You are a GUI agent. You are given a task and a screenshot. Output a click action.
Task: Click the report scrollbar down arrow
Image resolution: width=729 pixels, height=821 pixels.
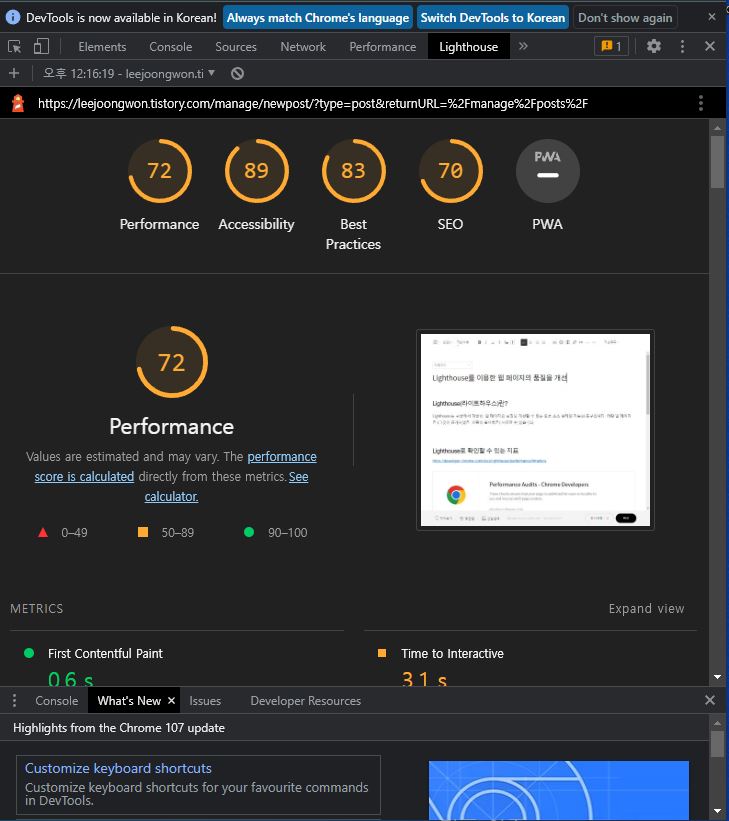point(717,677)
